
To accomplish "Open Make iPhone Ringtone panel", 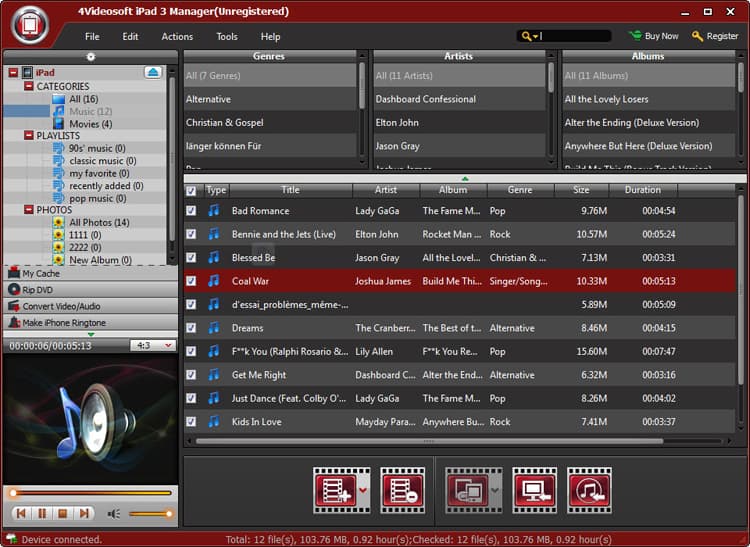I will (90, 322).
